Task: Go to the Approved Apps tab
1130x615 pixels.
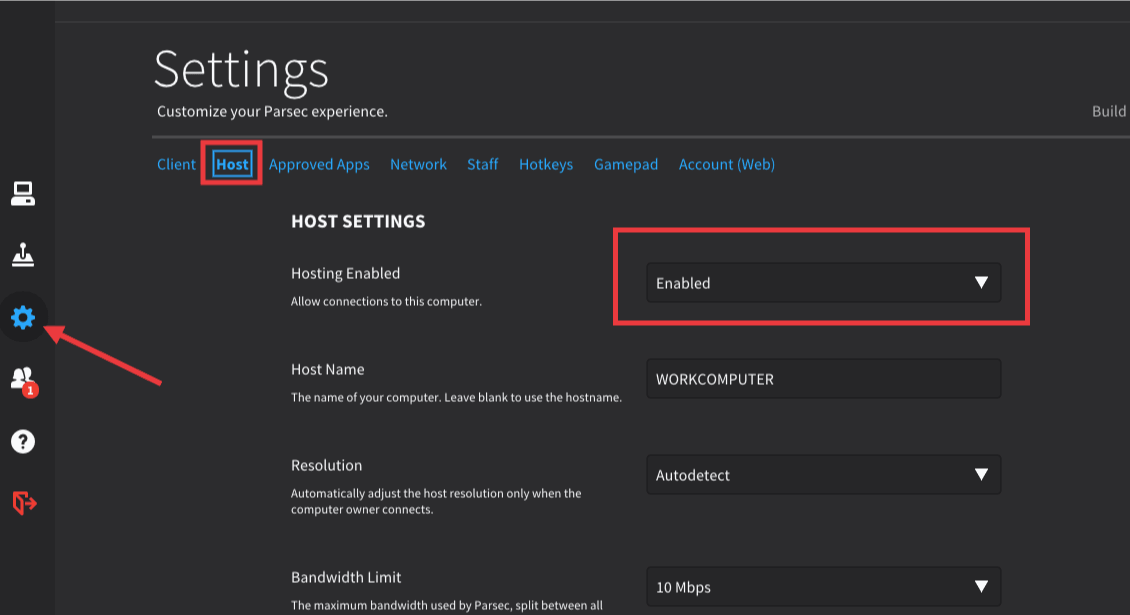Action: click(319, 164)
